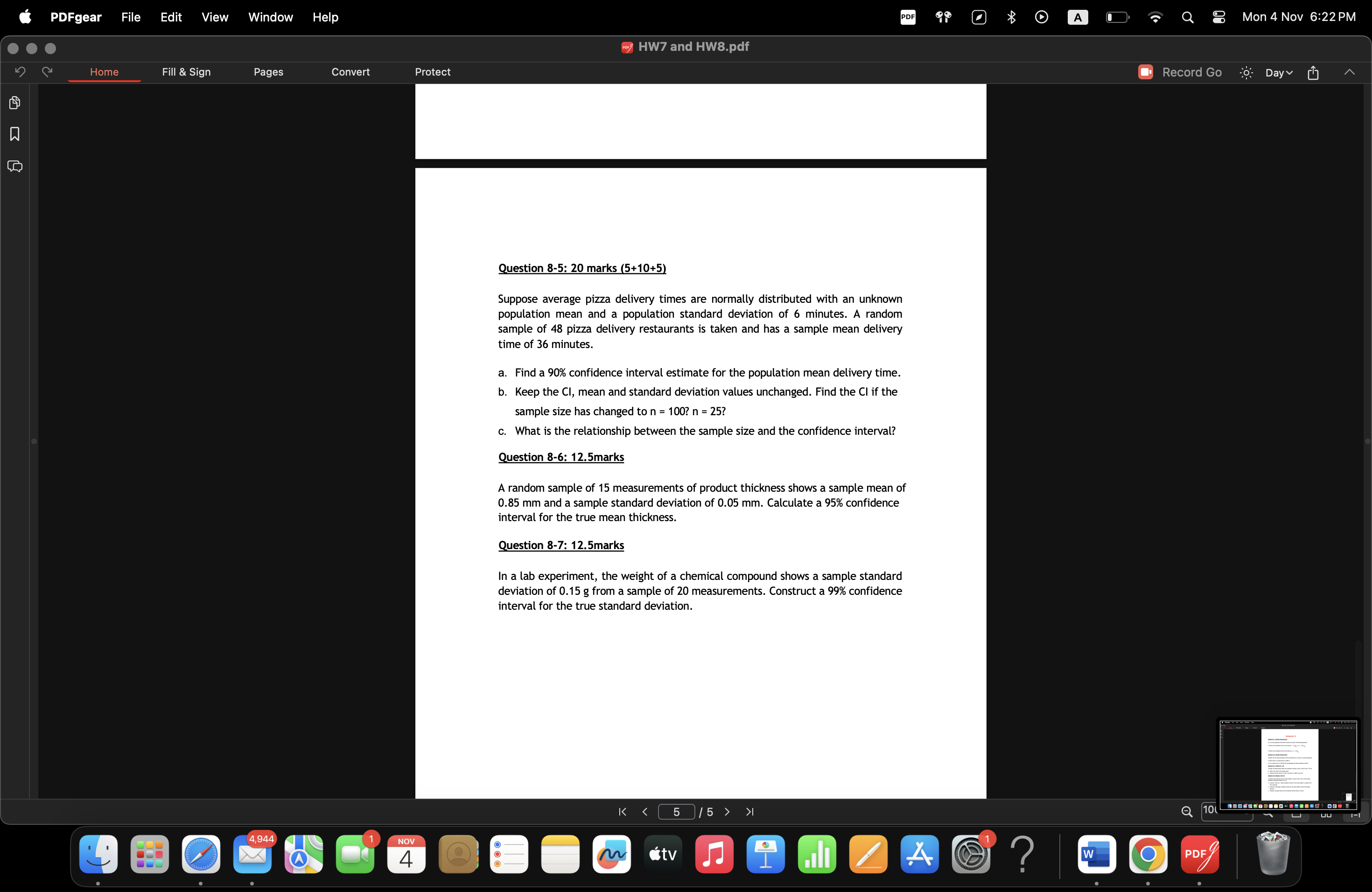Zoom out with the magnifier icon

1186,812
